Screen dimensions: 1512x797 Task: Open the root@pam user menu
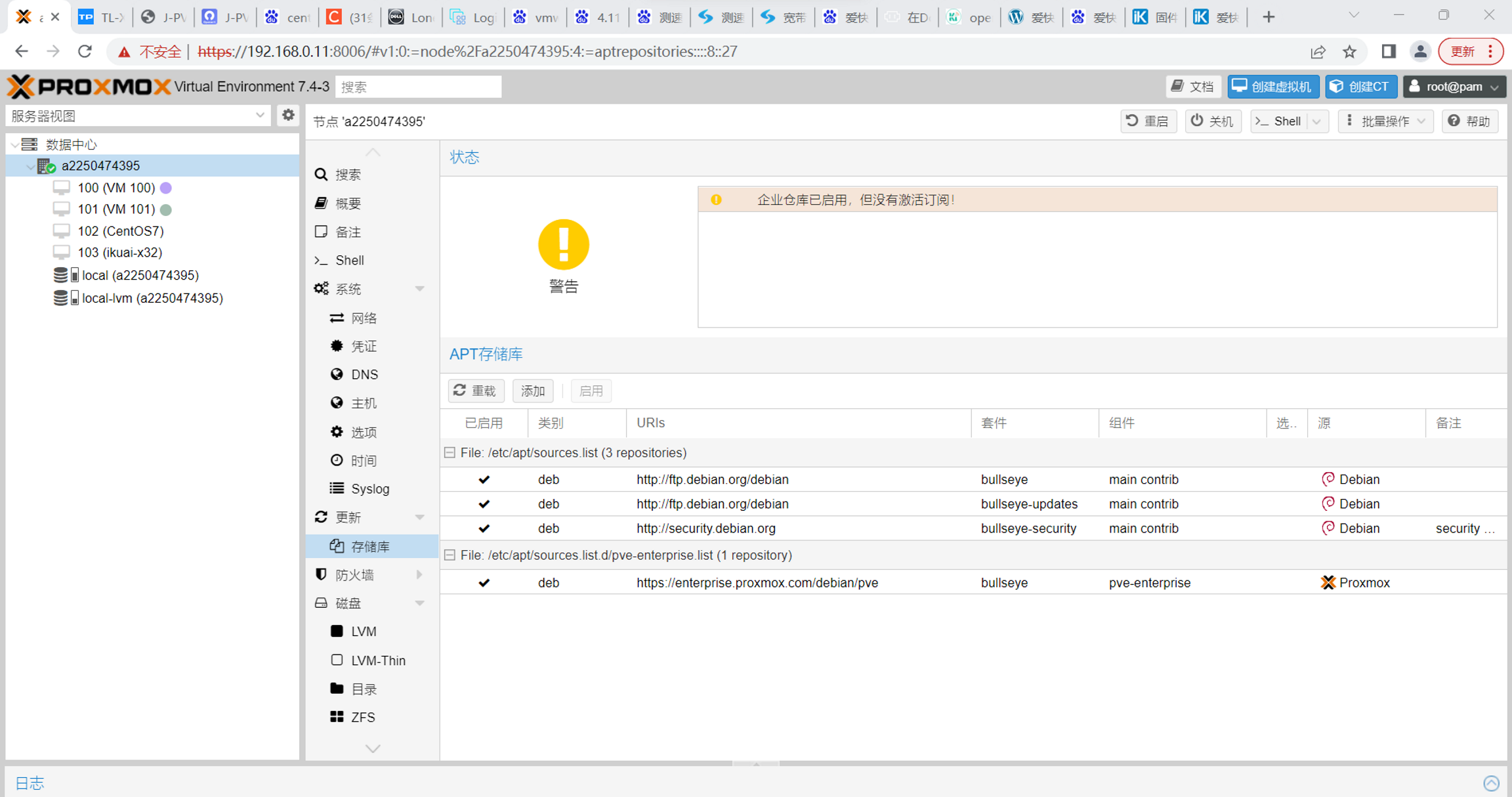click(1454, 87)
